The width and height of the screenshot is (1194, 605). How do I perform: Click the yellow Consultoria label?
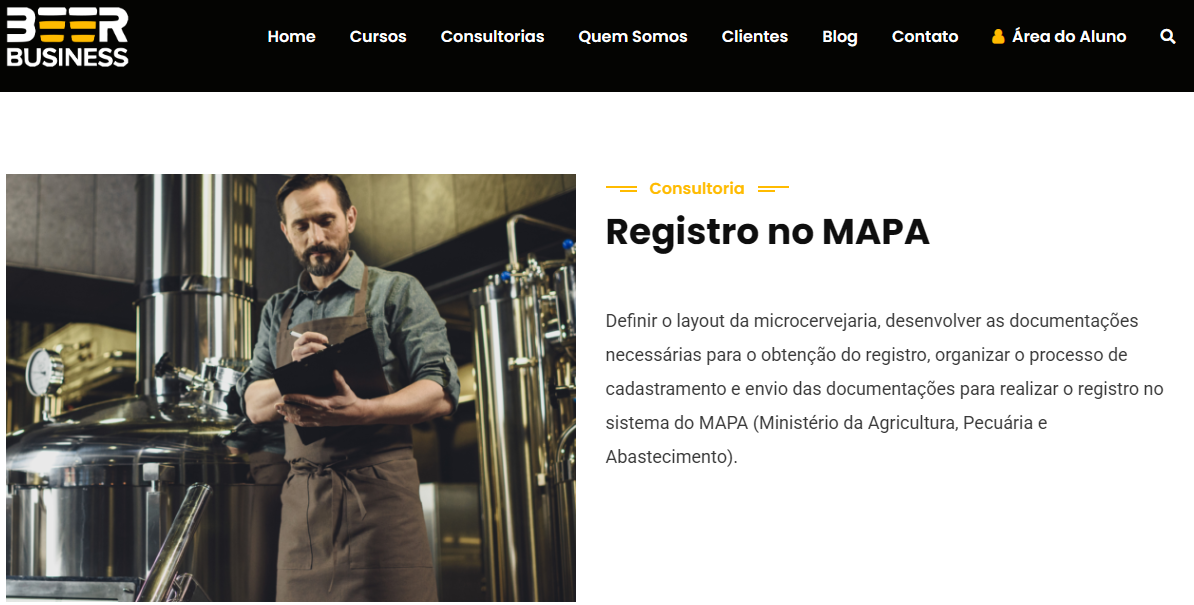[x=697, y=189]
